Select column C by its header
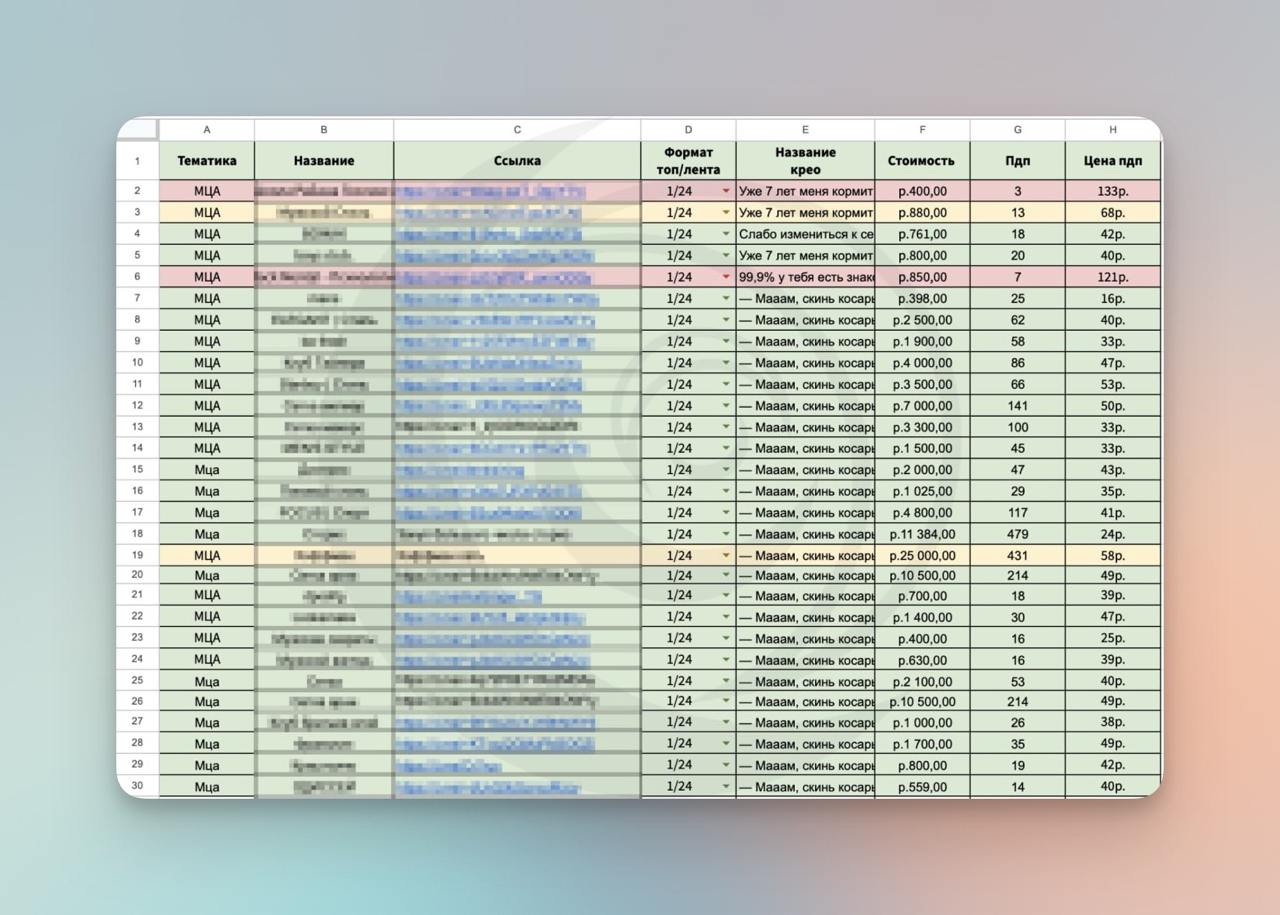The height and width of the screenshot is (915, 1280). tap(517, 130)
